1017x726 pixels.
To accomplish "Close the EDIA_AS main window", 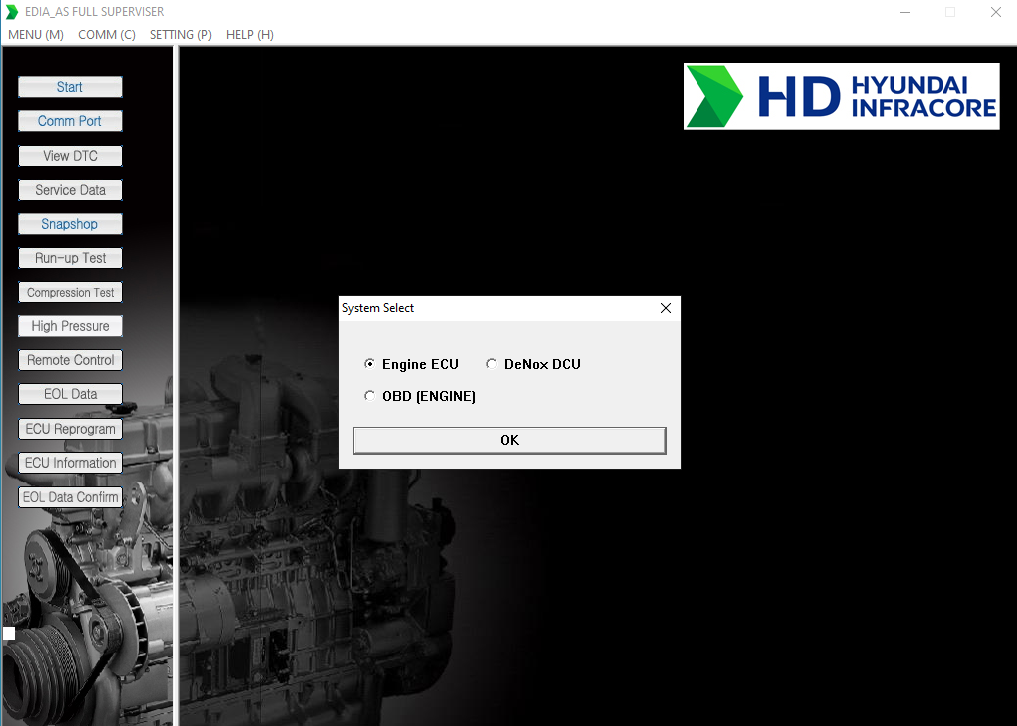I will click(x=996, y=12).
